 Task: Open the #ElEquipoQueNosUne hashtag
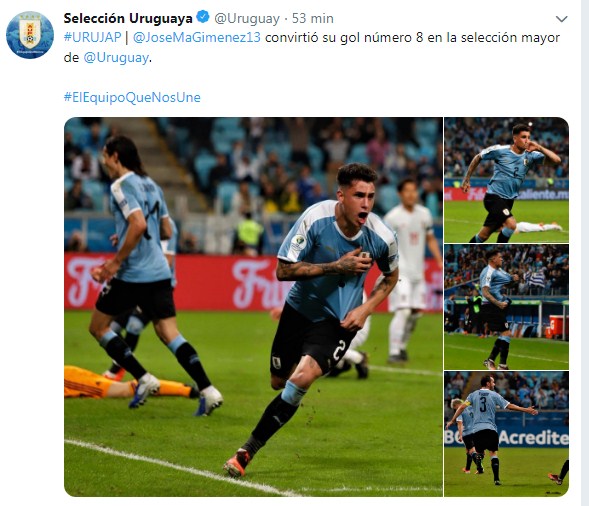132,97
